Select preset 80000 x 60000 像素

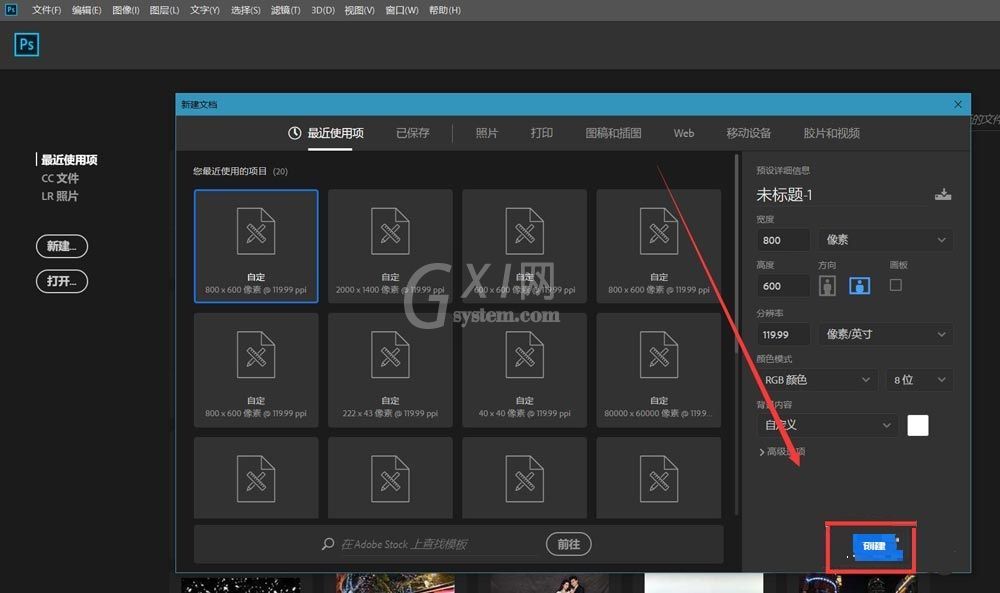(x=659, y=370)
